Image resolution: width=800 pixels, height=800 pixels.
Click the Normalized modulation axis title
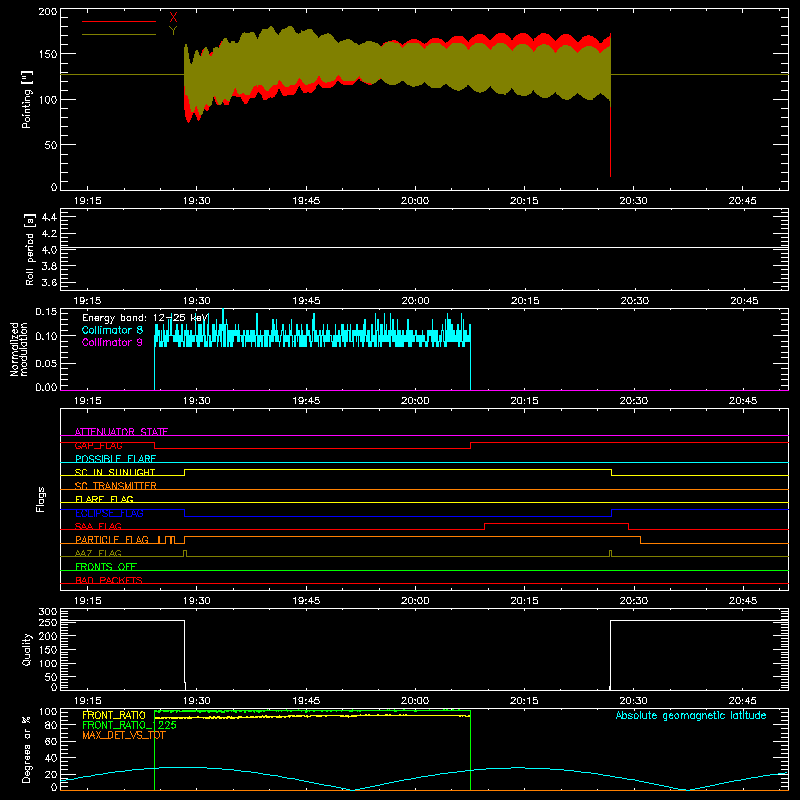point(19,349)
